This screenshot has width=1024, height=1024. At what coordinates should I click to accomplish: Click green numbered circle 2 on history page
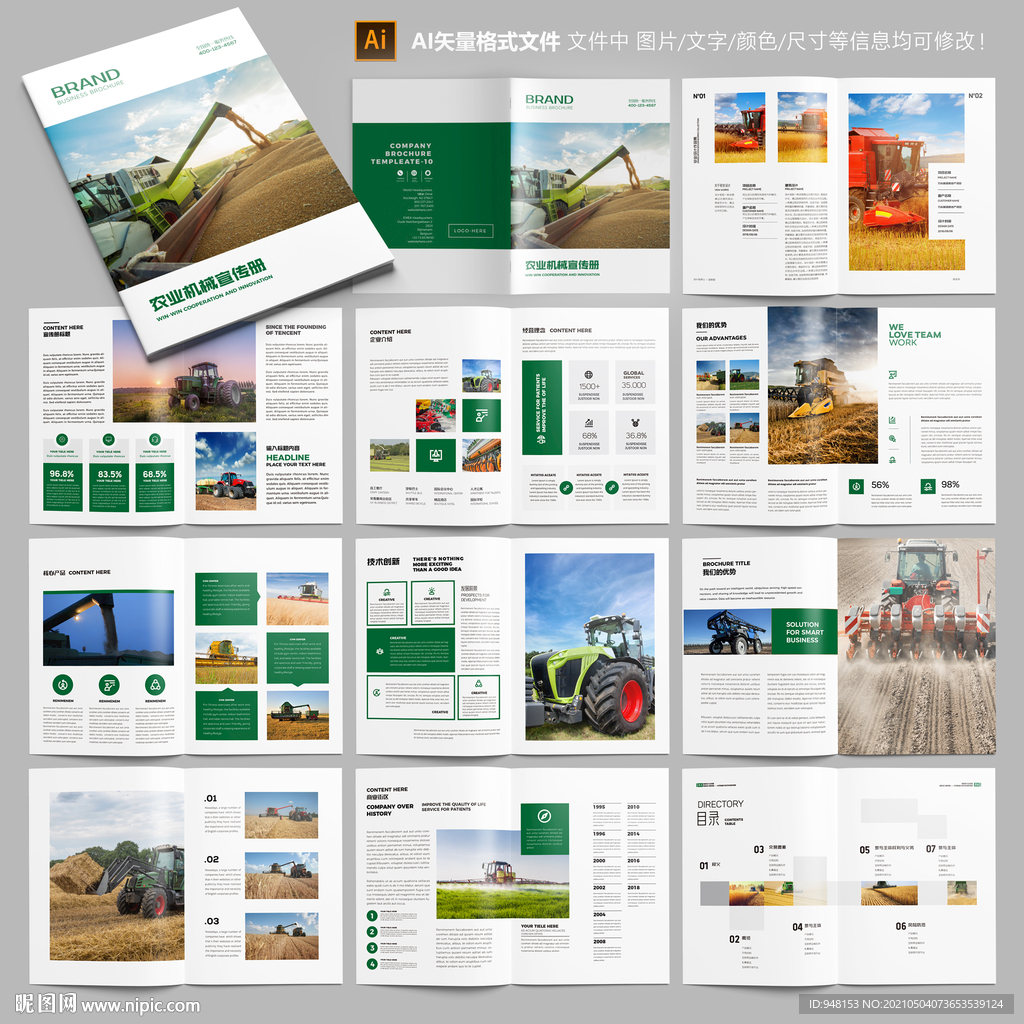click(x=372, y=932)
